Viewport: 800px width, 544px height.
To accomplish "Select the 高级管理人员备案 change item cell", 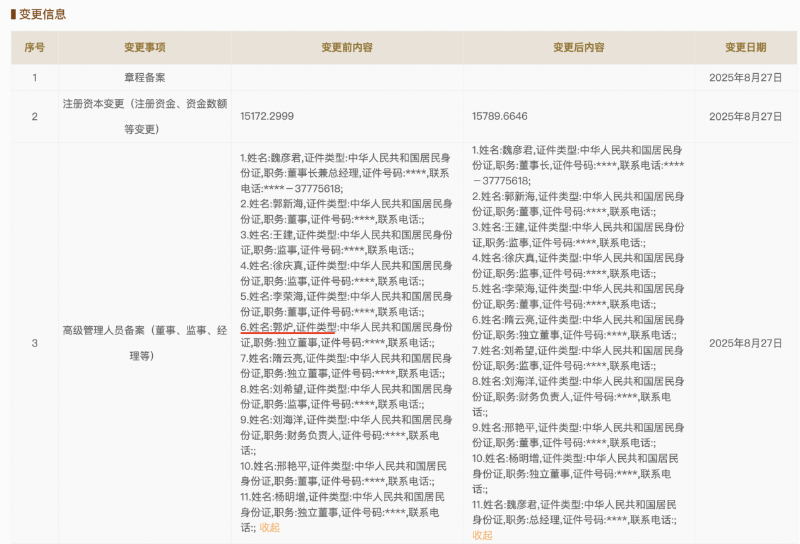I will (x=145, y=343).
